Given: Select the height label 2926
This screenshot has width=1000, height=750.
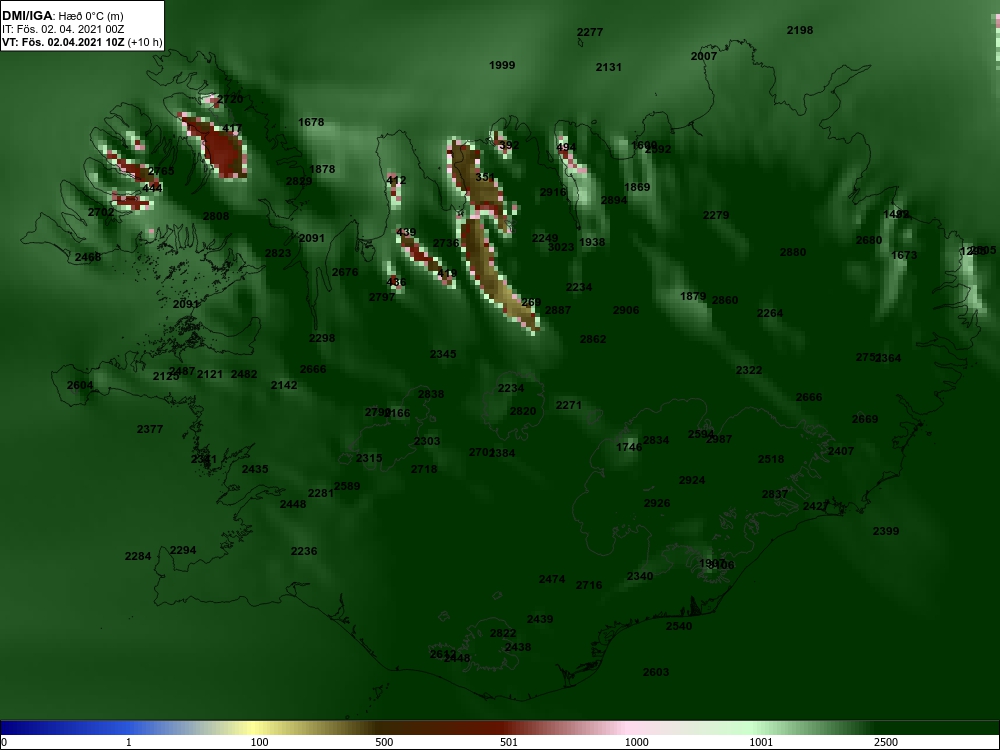Looking at the screenshot, I should [657, 503].
